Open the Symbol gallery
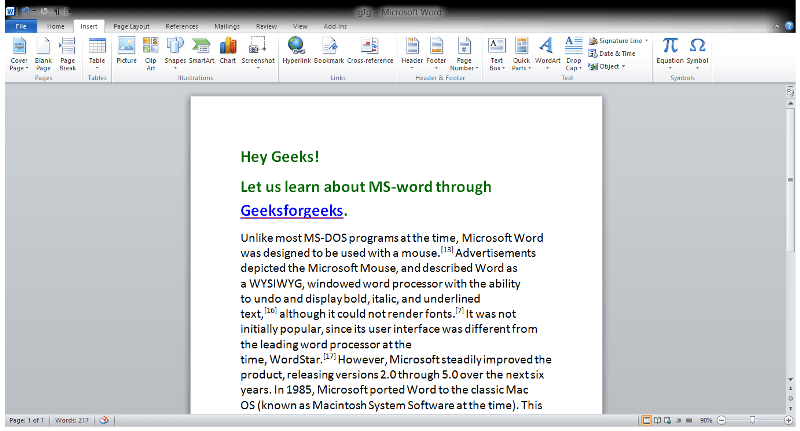 point(697,54)
